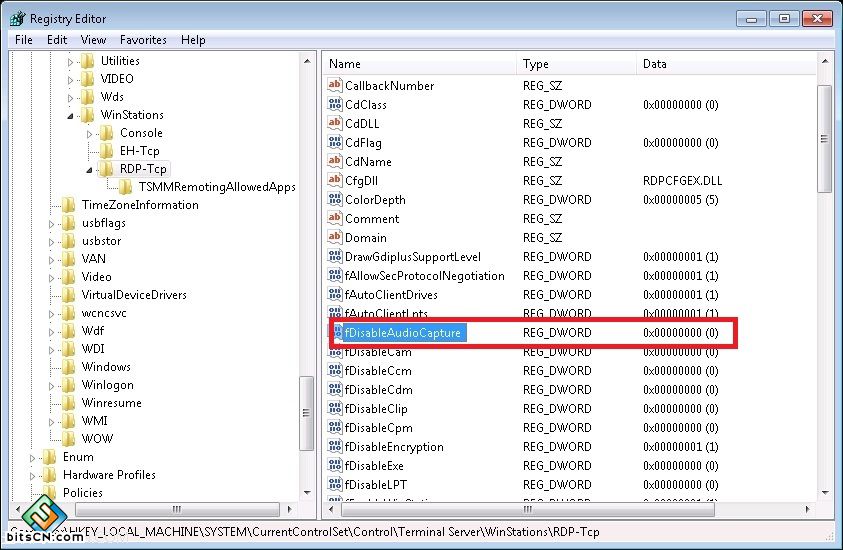
Task: Click the CdFlag DWORD value icon
Action: click(334, 142)
